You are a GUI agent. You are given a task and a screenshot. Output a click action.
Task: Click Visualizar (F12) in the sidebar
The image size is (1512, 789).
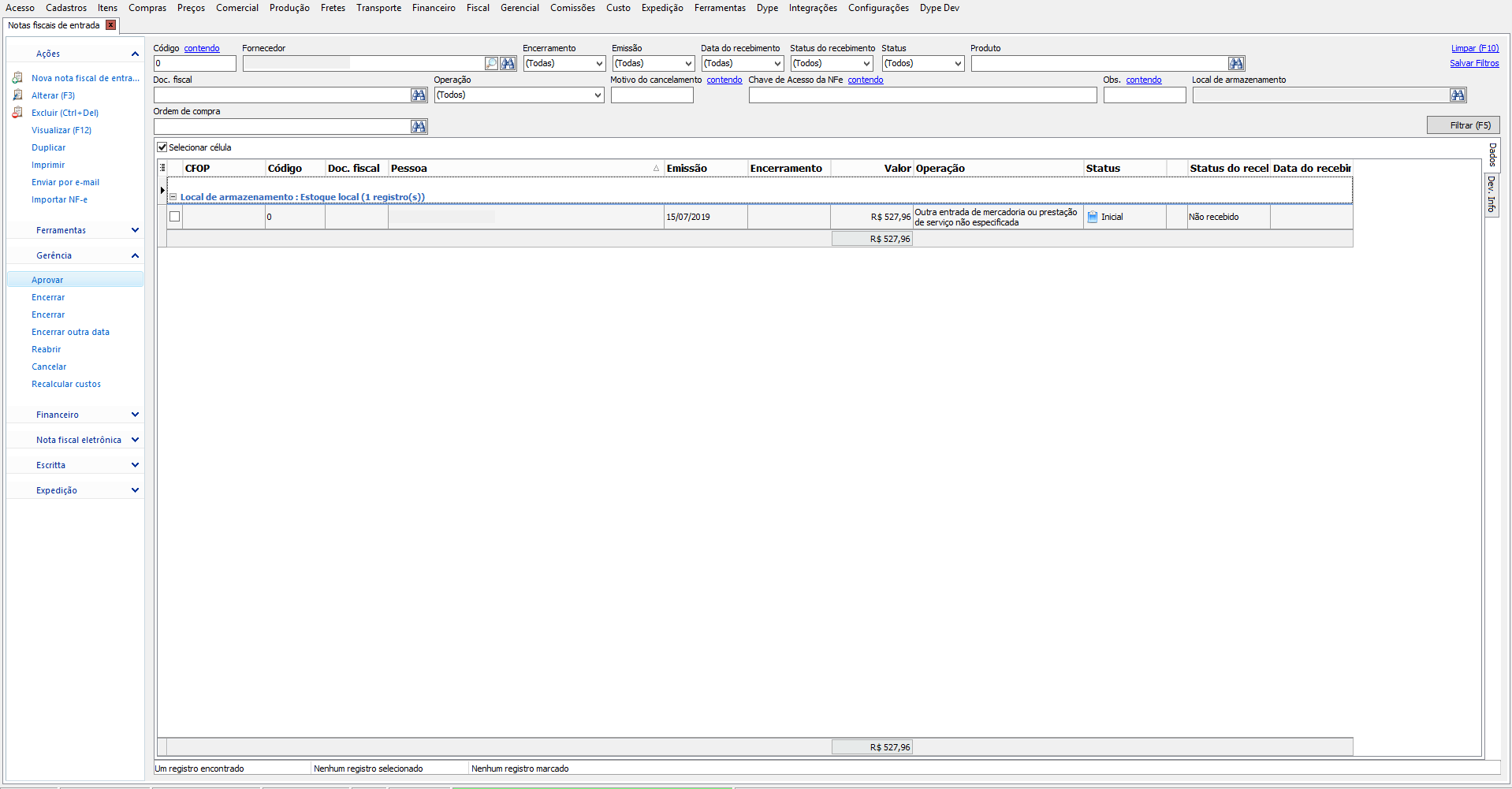[61, 130]
